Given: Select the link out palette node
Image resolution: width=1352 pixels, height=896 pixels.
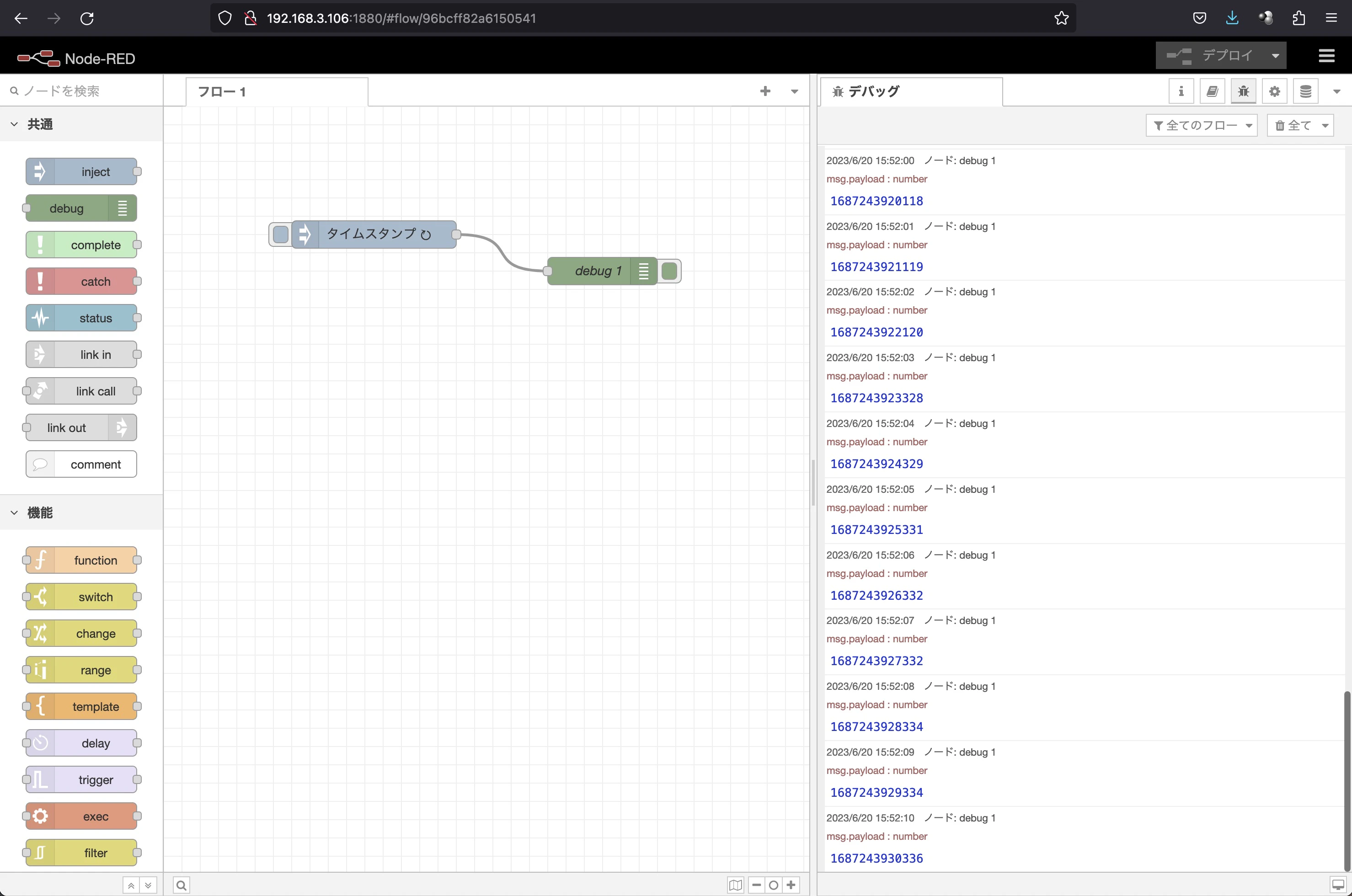Looking at the screenshot, I should click(x=81, y=427).
